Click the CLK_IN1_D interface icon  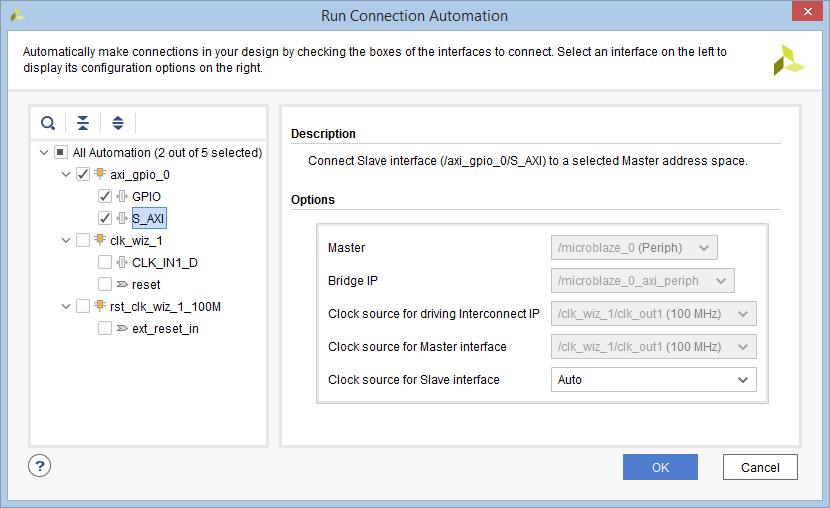pyautogui.click(x=122, y=262)
